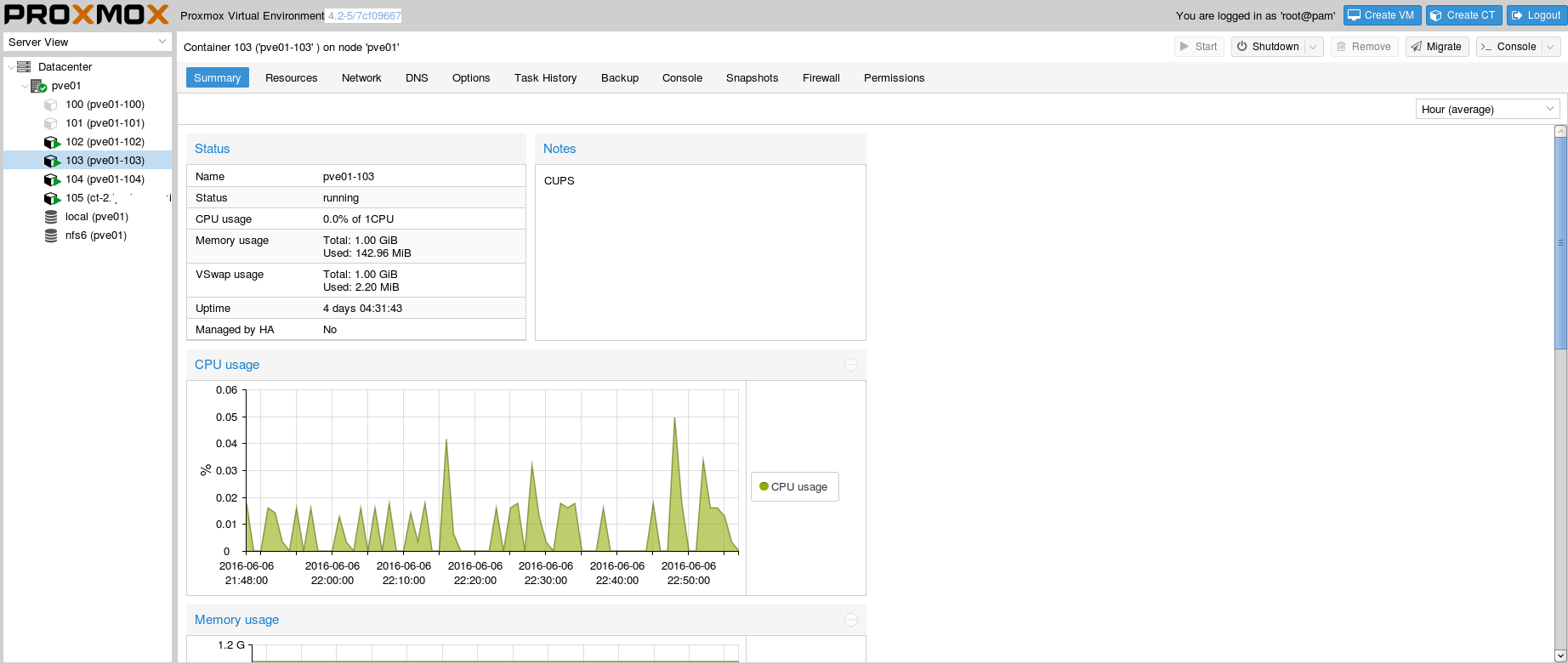This screenshot has width=1568, height=664.
Task: Toggle the CPU usage legend entry
Action: [794, 487]
